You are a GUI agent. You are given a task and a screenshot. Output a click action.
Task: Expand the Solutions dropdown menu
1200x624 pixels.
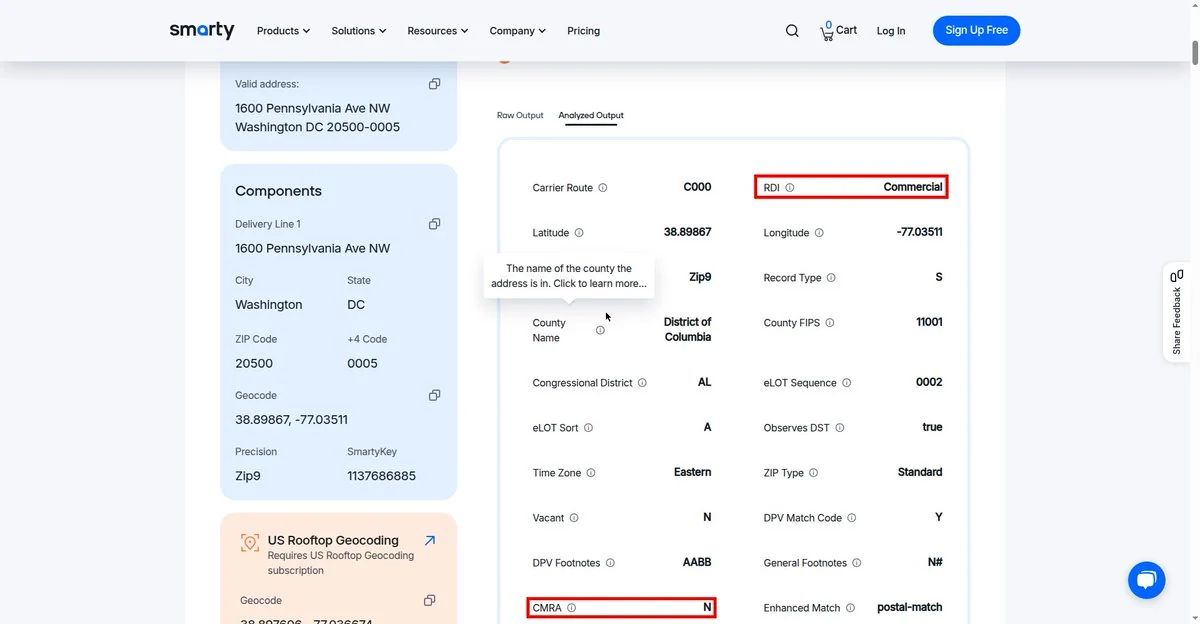tap(359, 31)
